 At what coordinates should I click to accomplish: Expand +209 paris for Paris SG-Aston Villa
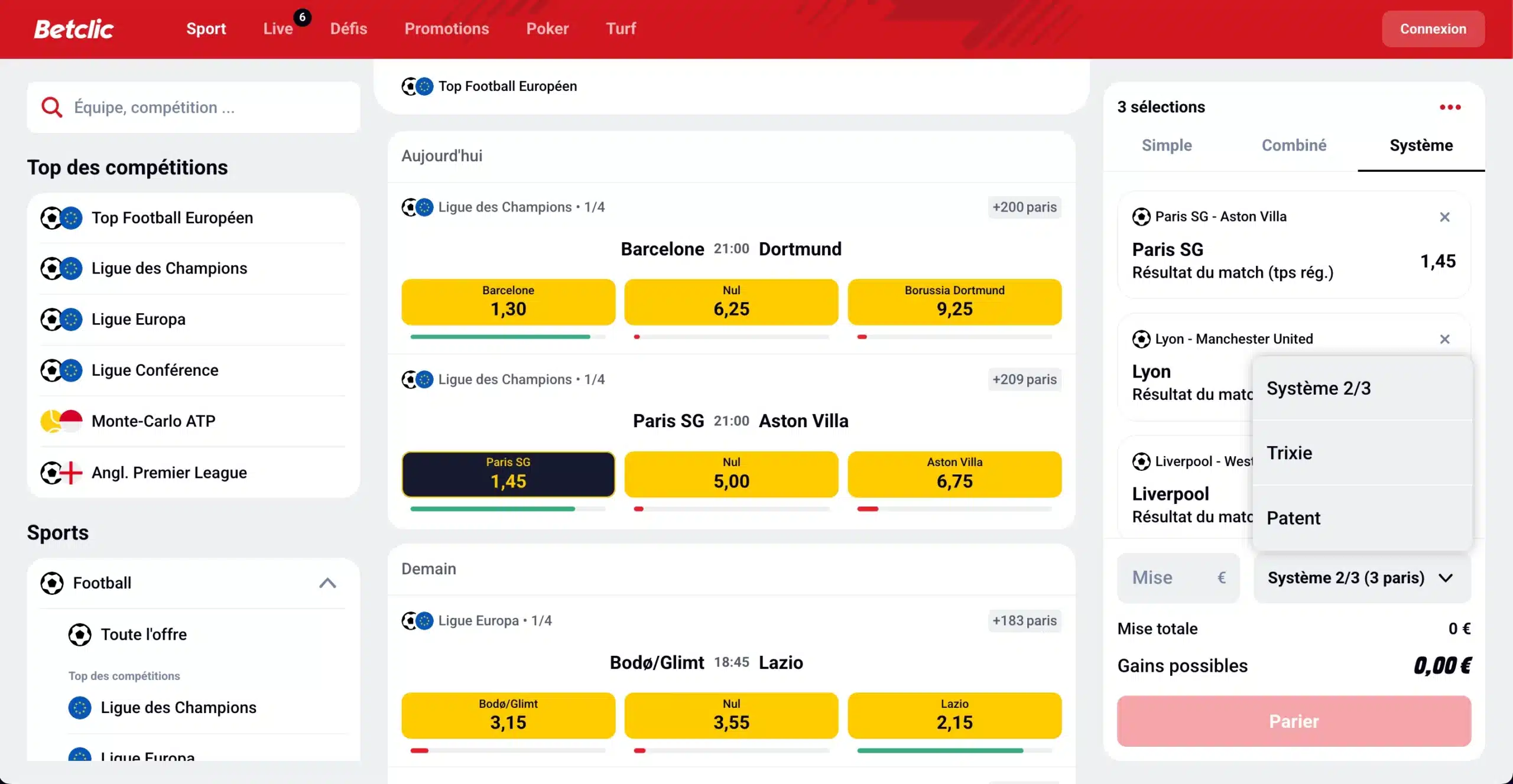1024,379
